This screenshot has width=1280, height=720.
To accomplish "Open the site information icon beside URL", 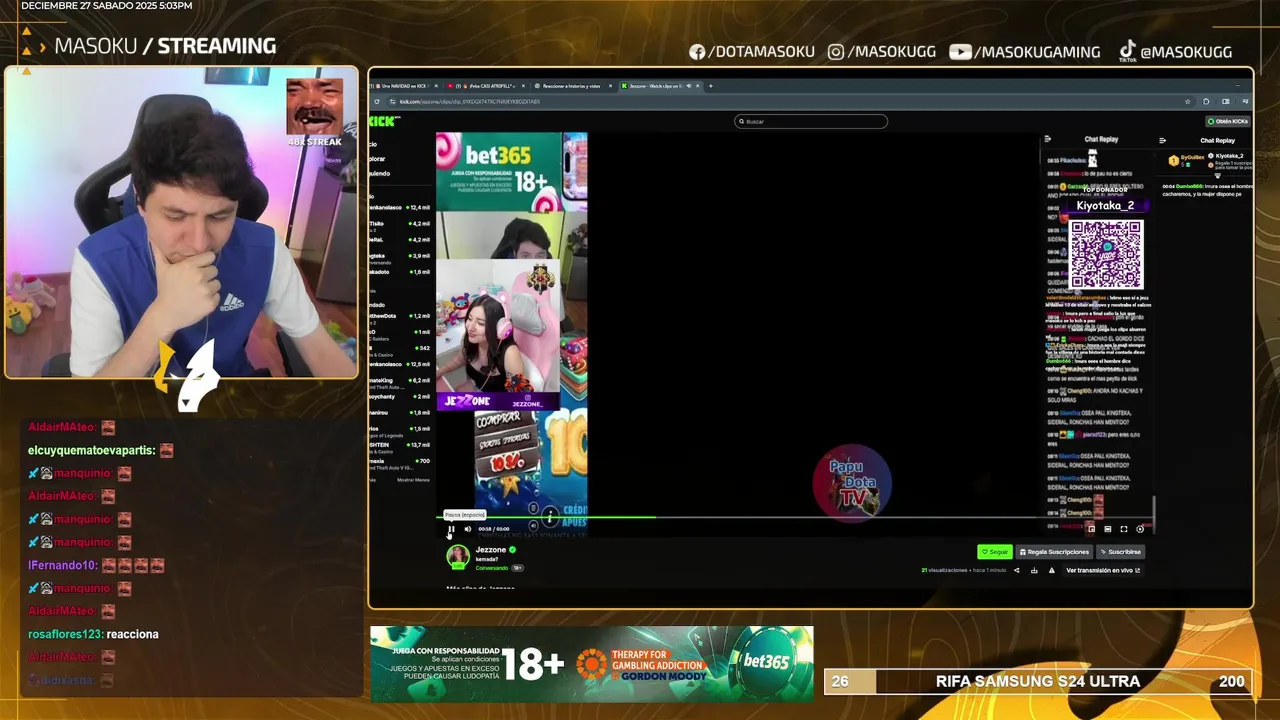I will tap(392, 101).
